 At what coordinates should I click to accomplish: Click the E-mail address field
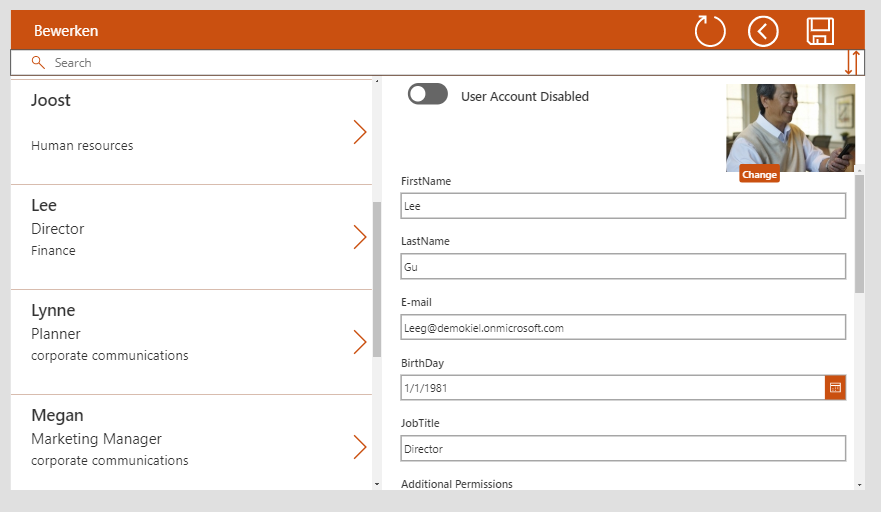[622, 327]
